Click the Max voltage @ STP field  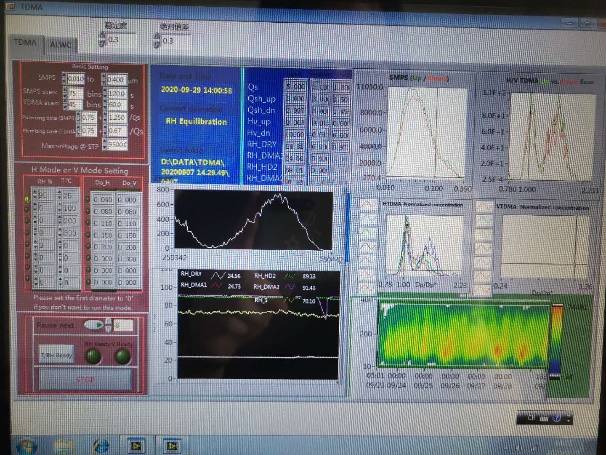click(118, 144)
